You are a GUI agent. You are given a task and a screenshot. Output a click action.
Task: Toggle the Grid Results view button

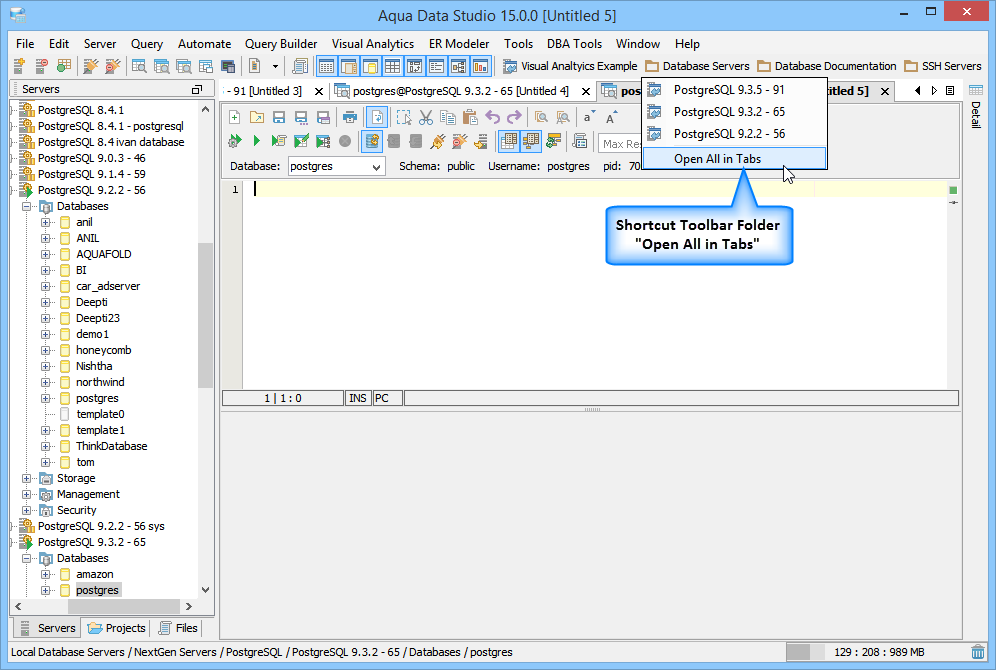coord(509,141)
